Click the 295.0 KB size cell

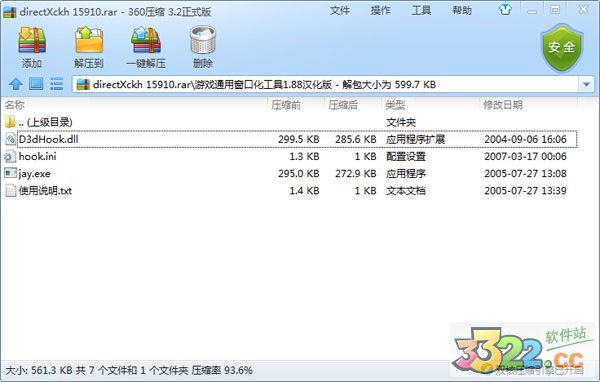[x=298, y=174]
